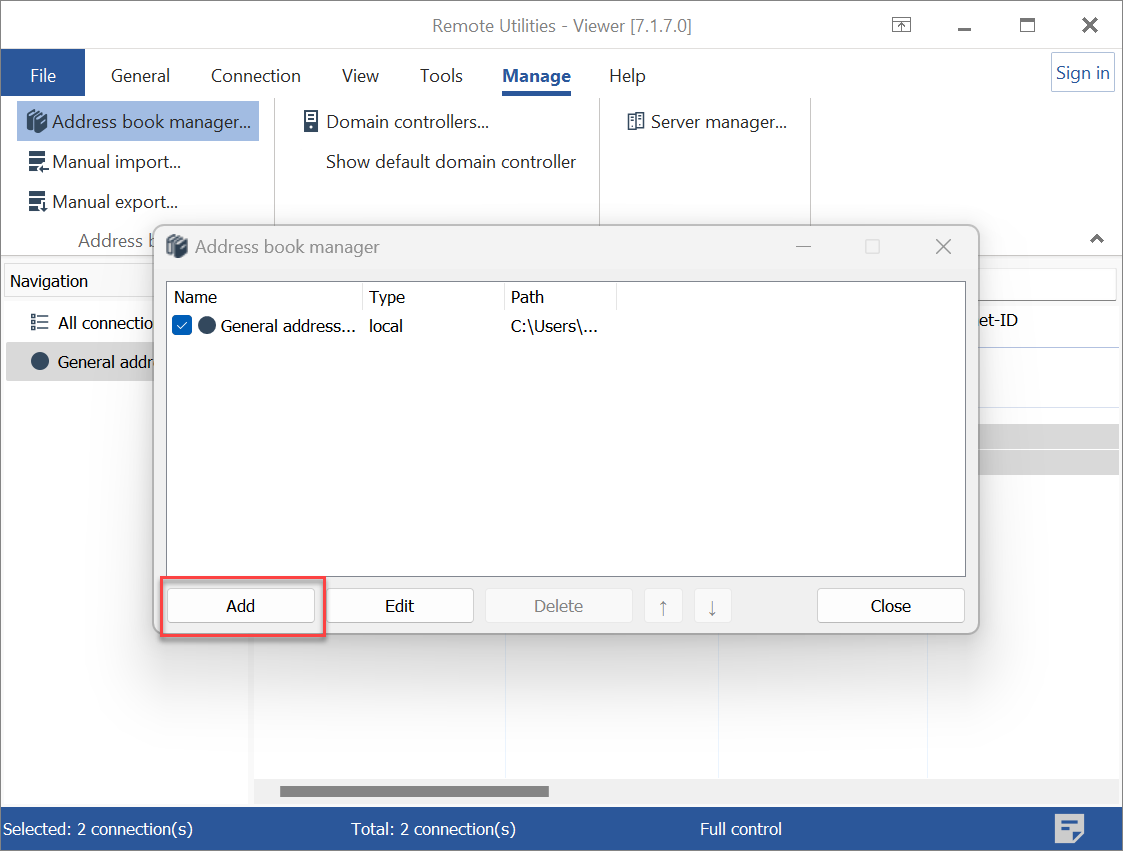The width and height of the screenshot is (1123, 851).
Task: Switch to the Tools tab
Action: click(441, 76)
